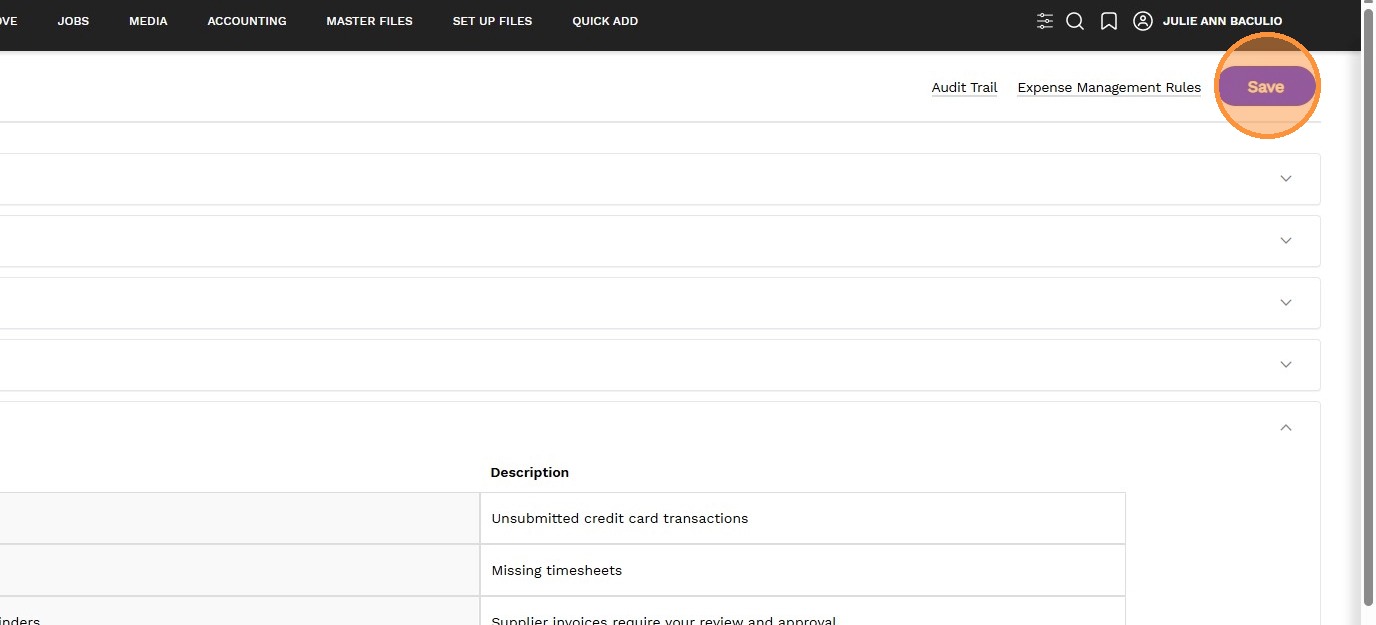Open the Media menu
The width and height of the screenshot is (1376, 625).
[x=148, y=21]
